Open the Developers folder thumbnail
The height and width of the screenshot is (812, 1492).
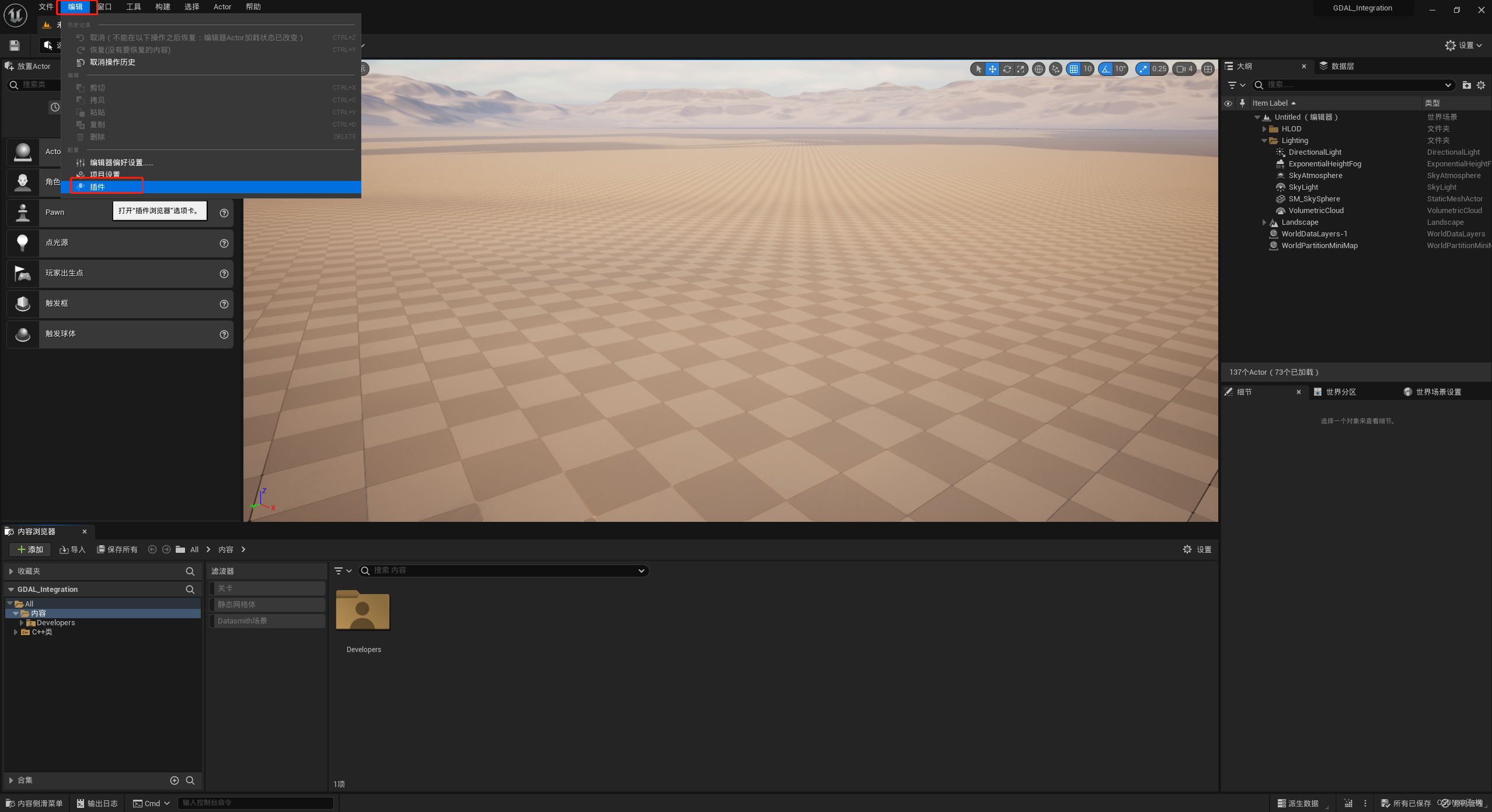[x=362, y=611]
